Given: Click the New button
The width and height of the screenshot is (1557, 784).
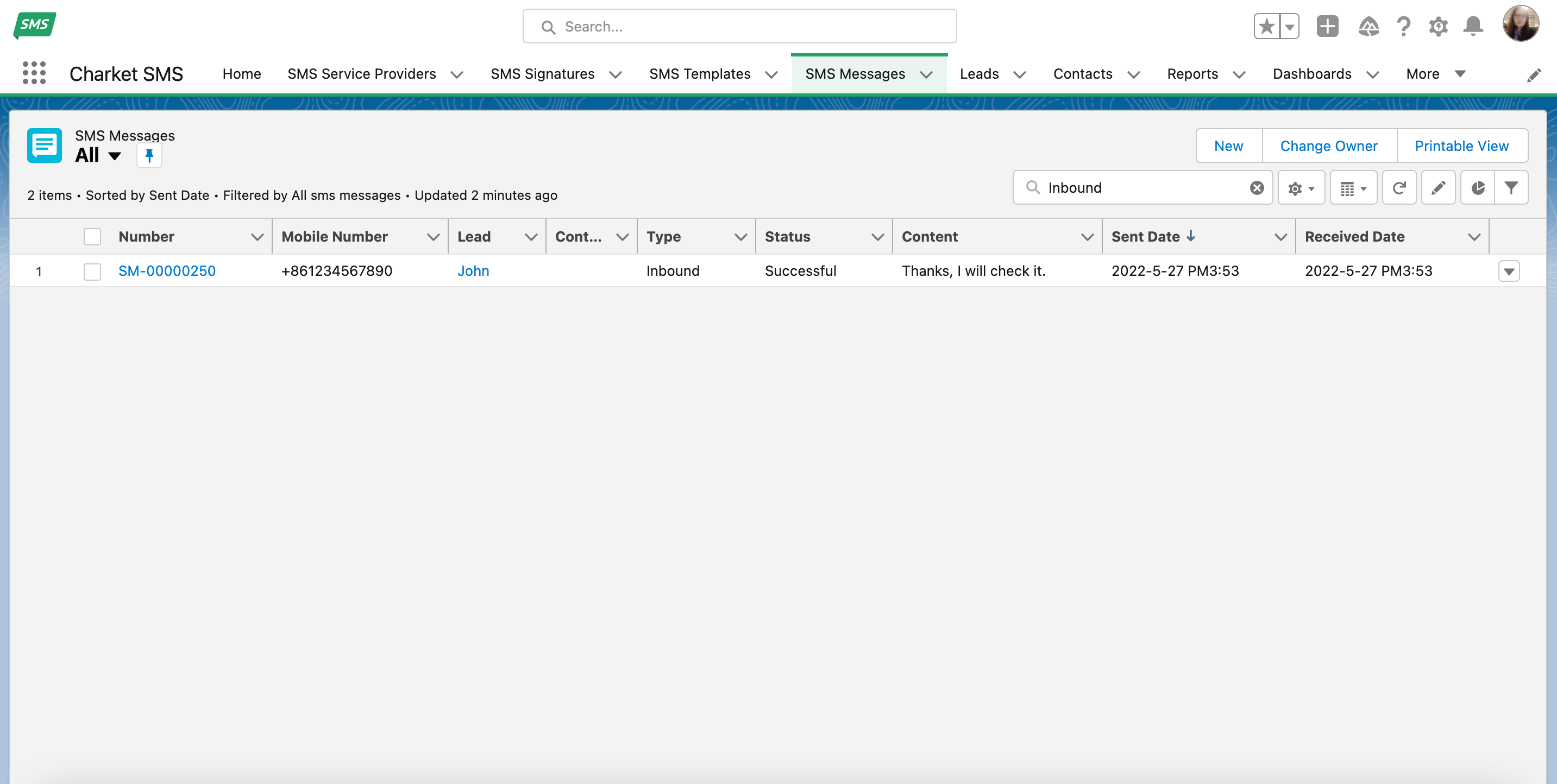Looking at the screenshot, I should pos(1228,146).
